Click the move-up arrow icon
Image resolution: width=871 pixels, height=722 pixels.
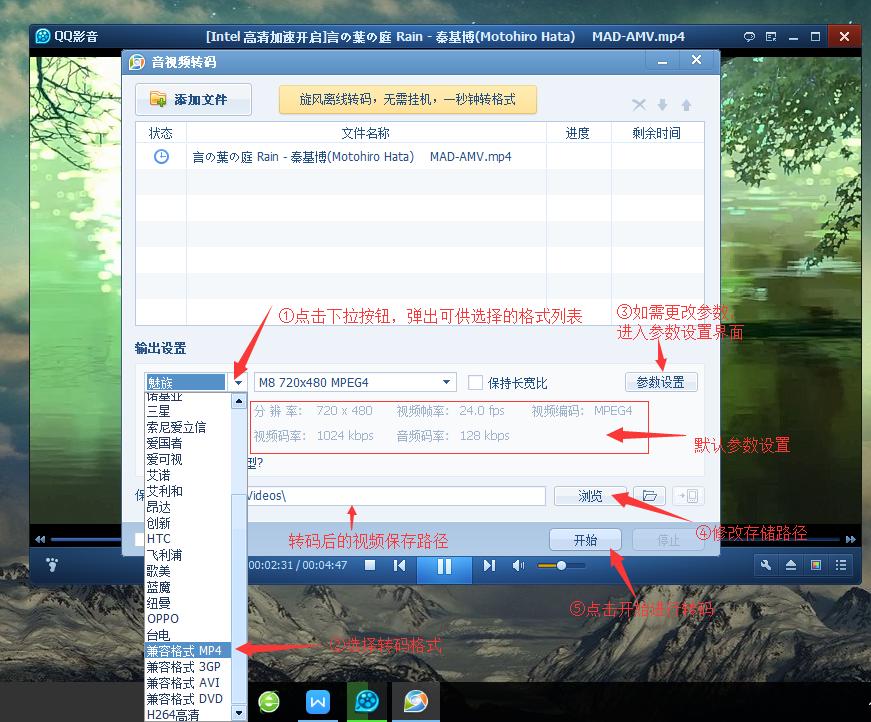(686, 104)
